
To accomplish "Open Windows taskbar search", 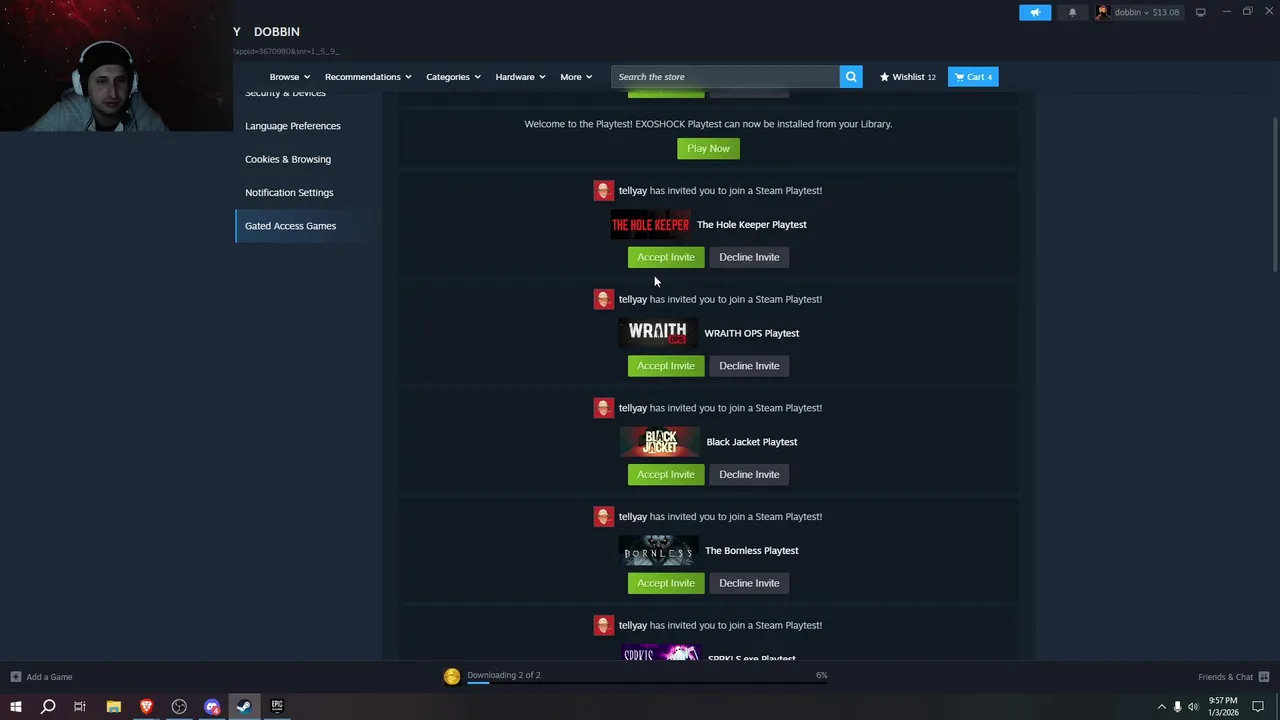I will pyautogui.click(x=48, y=707).
